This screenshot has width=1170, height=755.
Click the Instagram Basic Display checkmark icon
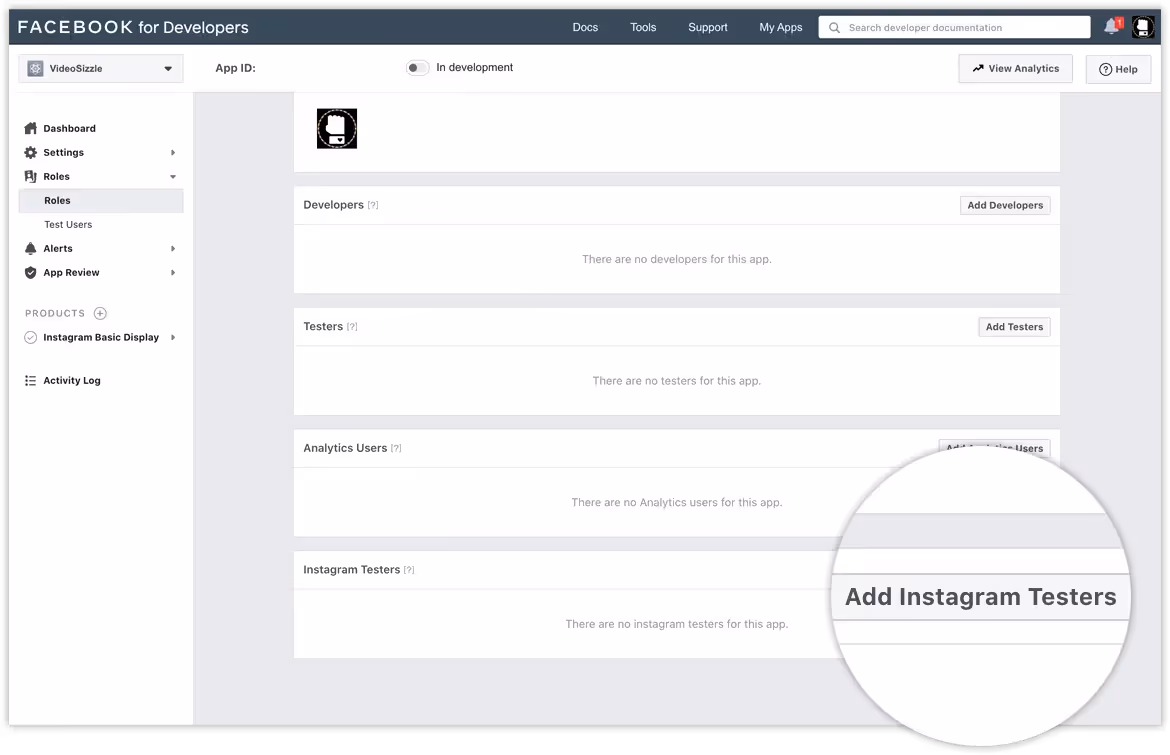31,337
